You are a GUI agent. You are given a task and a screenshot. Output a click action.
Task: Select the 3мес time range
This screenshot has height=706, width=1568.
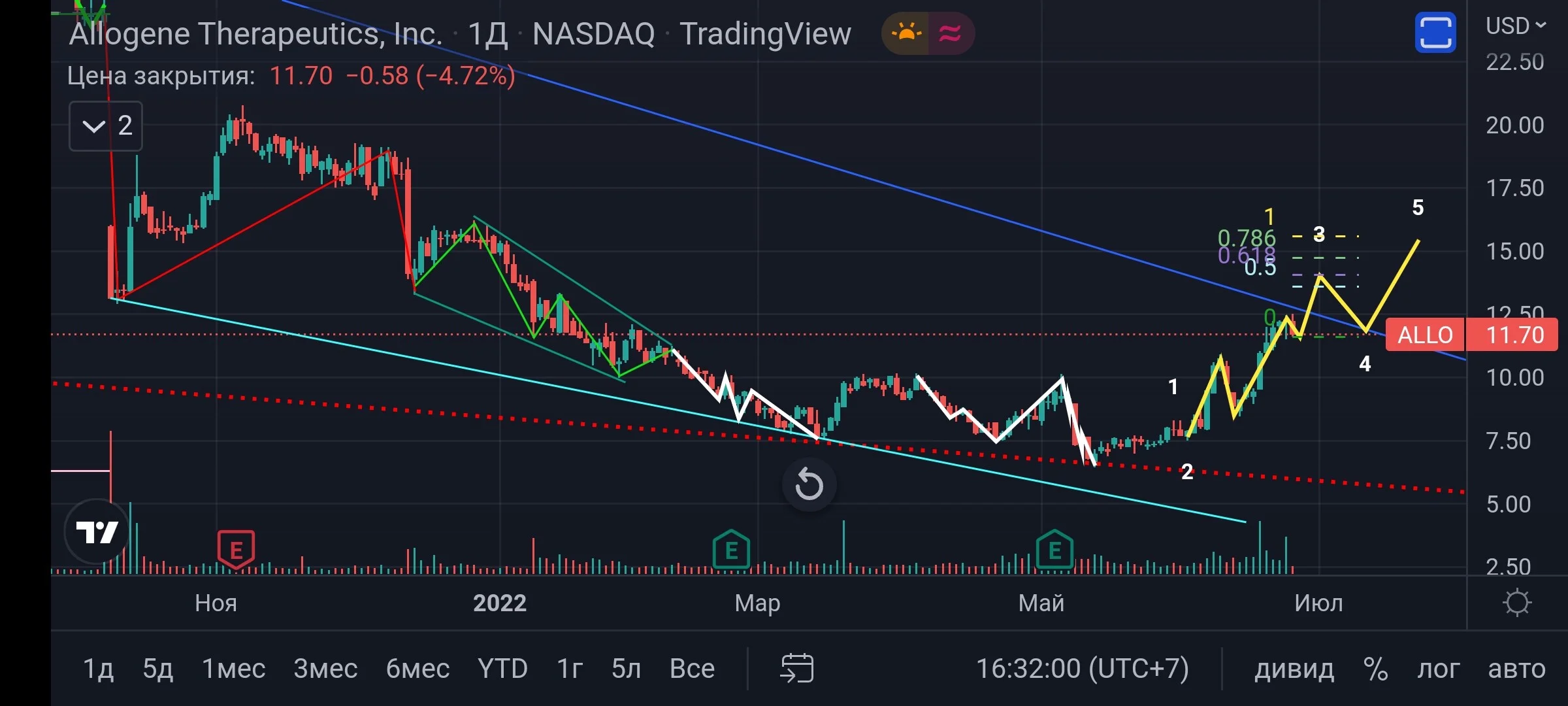pyautogui.click(x=325, y=669)
